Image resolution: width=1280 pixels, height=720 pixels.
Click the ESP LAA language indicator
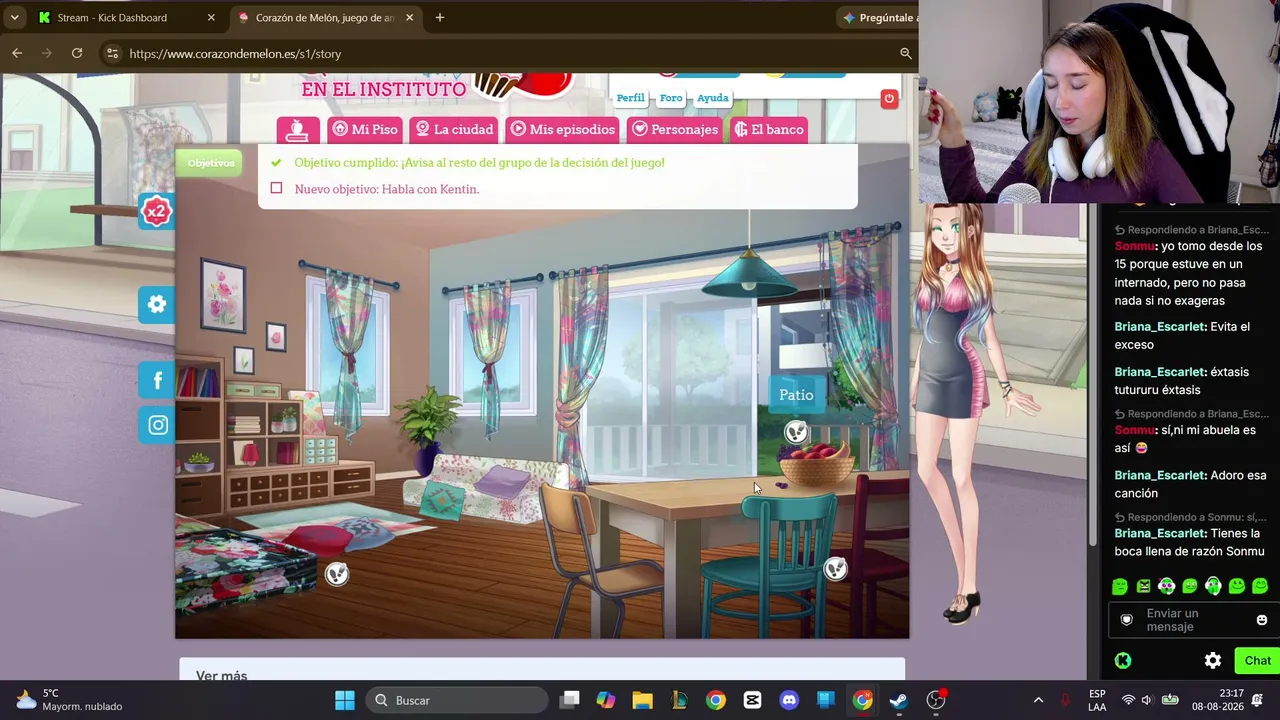(1097, 700)
